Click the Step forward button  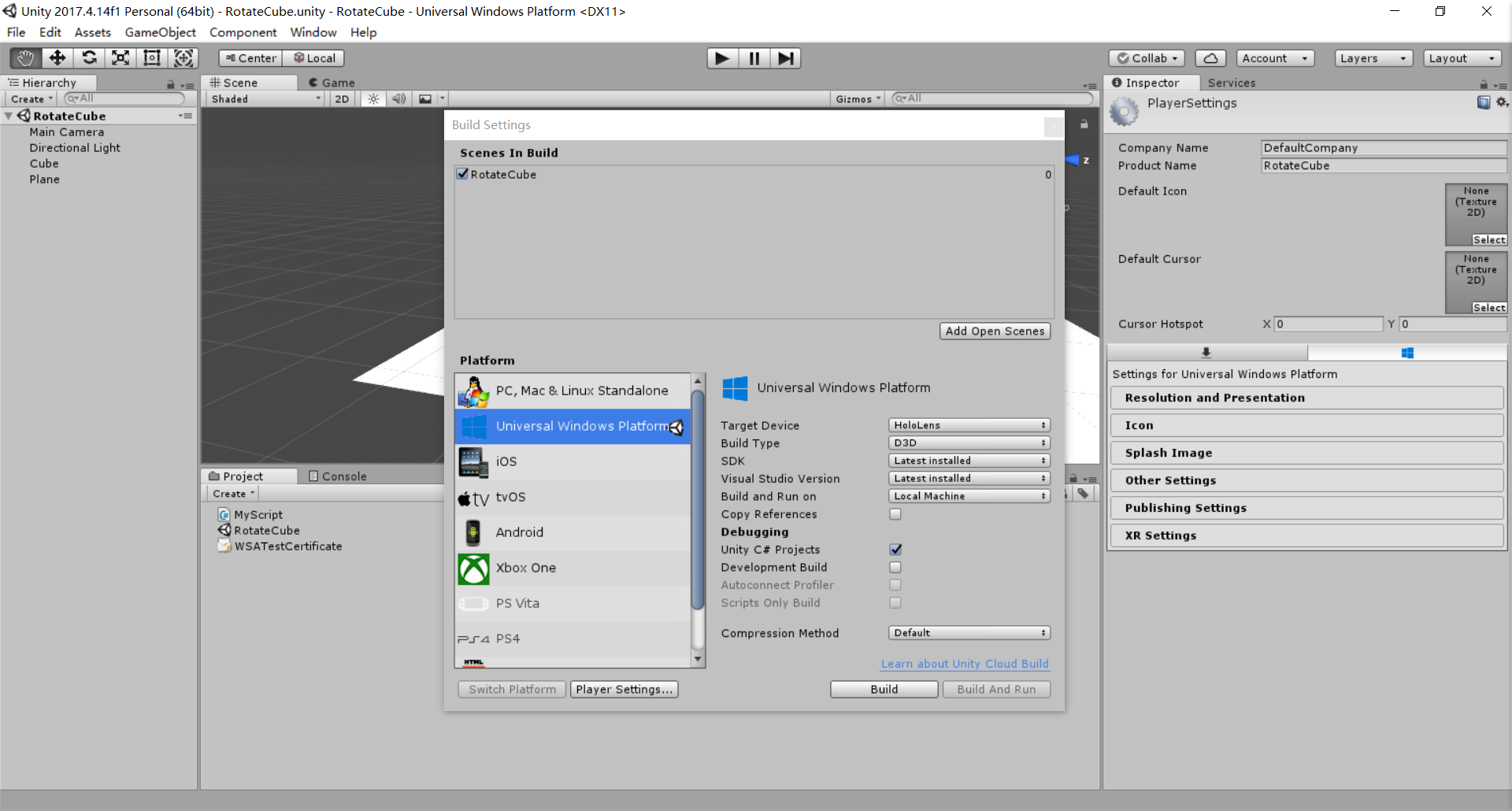tap(785, 58)
